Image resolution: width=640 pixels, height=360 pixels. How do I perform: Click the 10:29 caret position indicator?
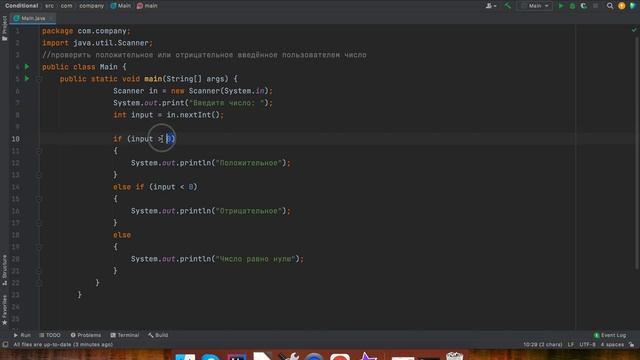[542, 344]
